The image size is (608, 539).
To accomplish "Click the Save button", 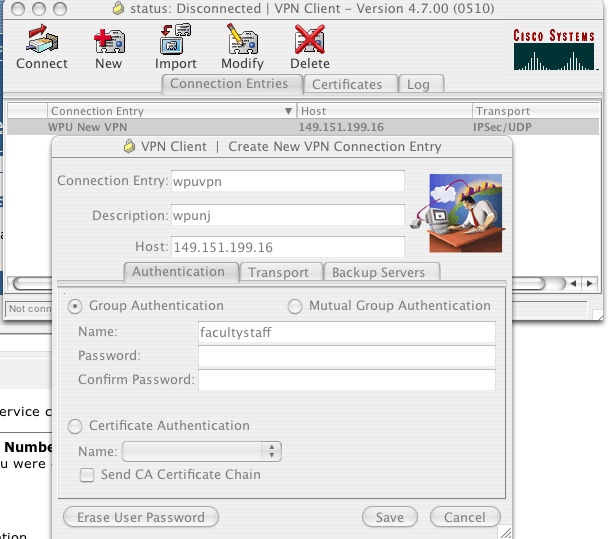I will coord(390,517).
